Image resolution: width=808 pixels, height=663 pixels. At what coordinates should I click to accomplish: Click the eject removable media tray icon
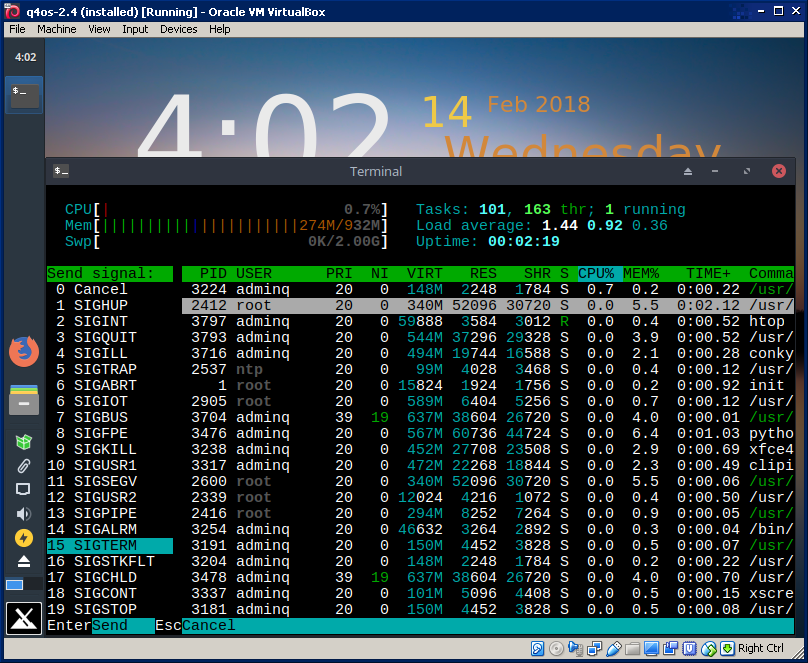(x=23, y=562)
